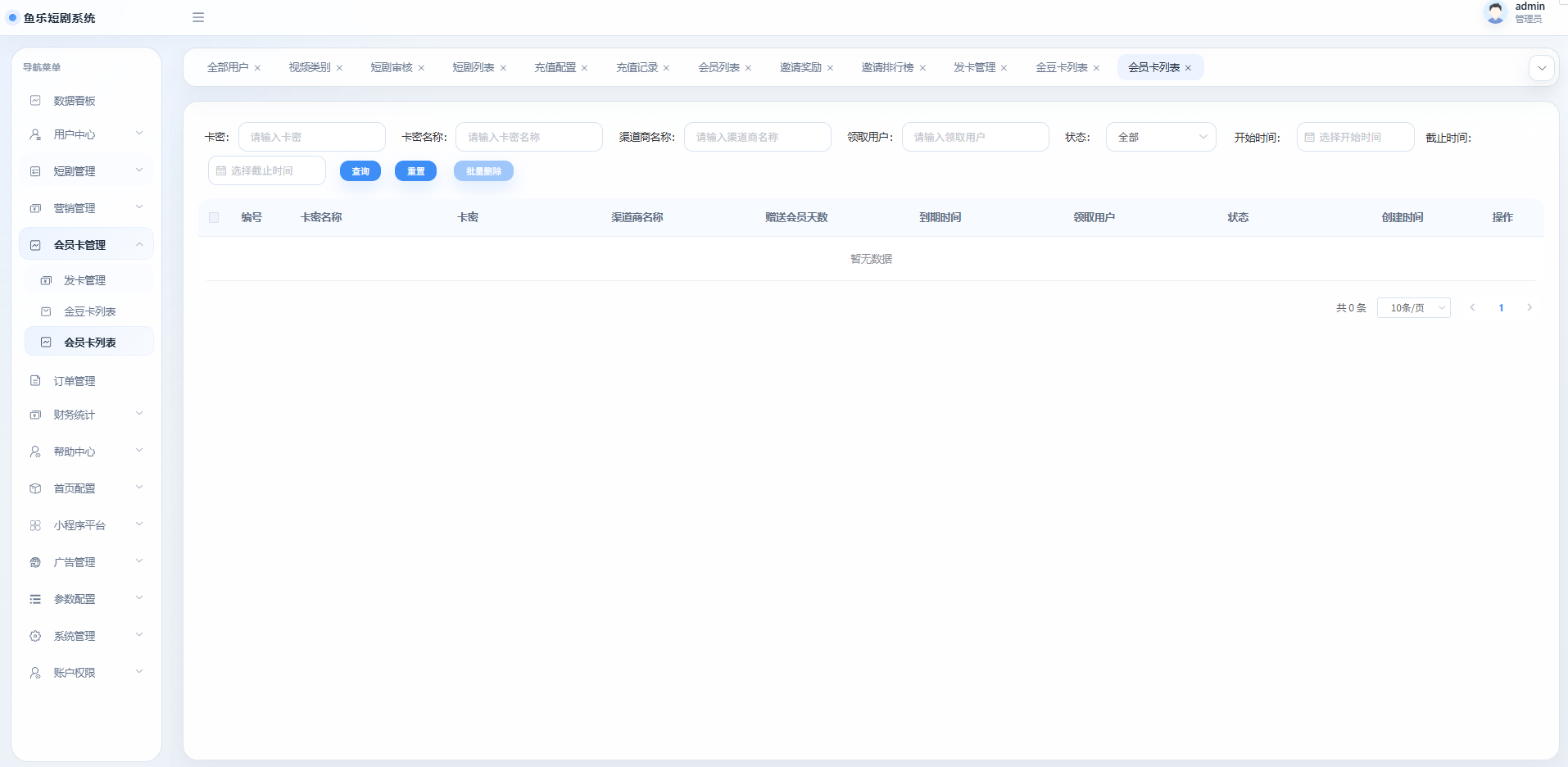Click the admin avatar icon
The image size is (1568, 767).
coord(1496,12)
